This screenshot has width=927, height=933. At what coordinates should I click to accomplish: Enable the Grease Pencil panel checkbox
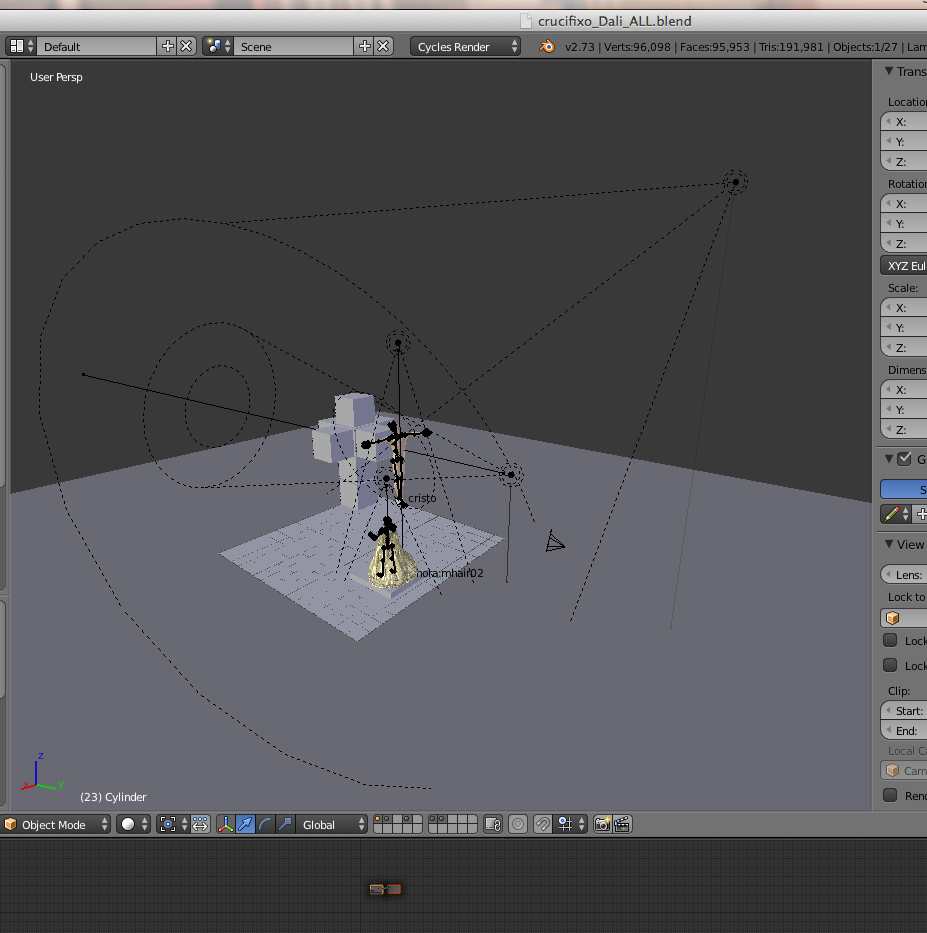point(904,459)
